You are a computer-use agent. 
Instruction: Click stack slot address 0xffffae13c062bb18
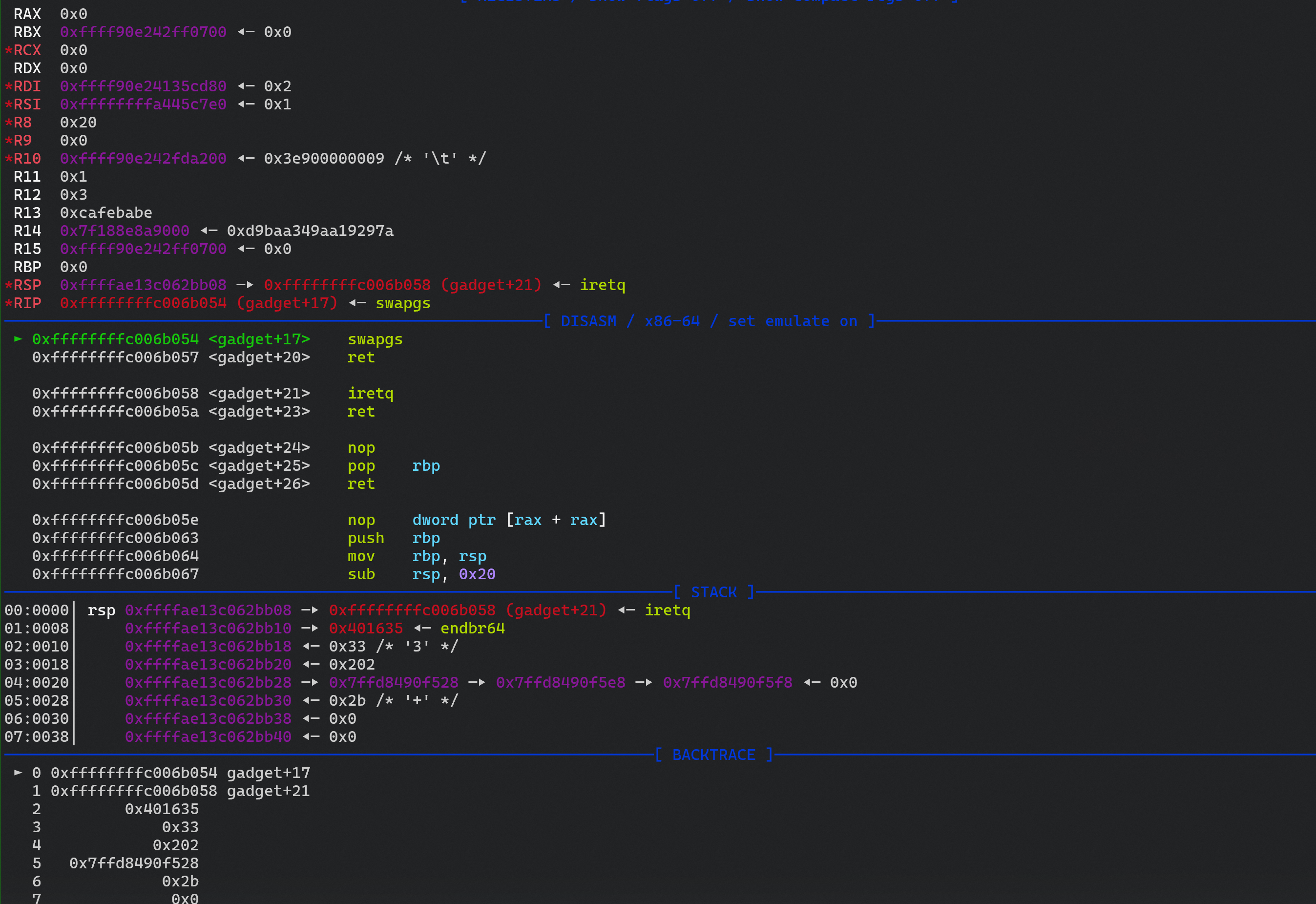pos(209,647)
